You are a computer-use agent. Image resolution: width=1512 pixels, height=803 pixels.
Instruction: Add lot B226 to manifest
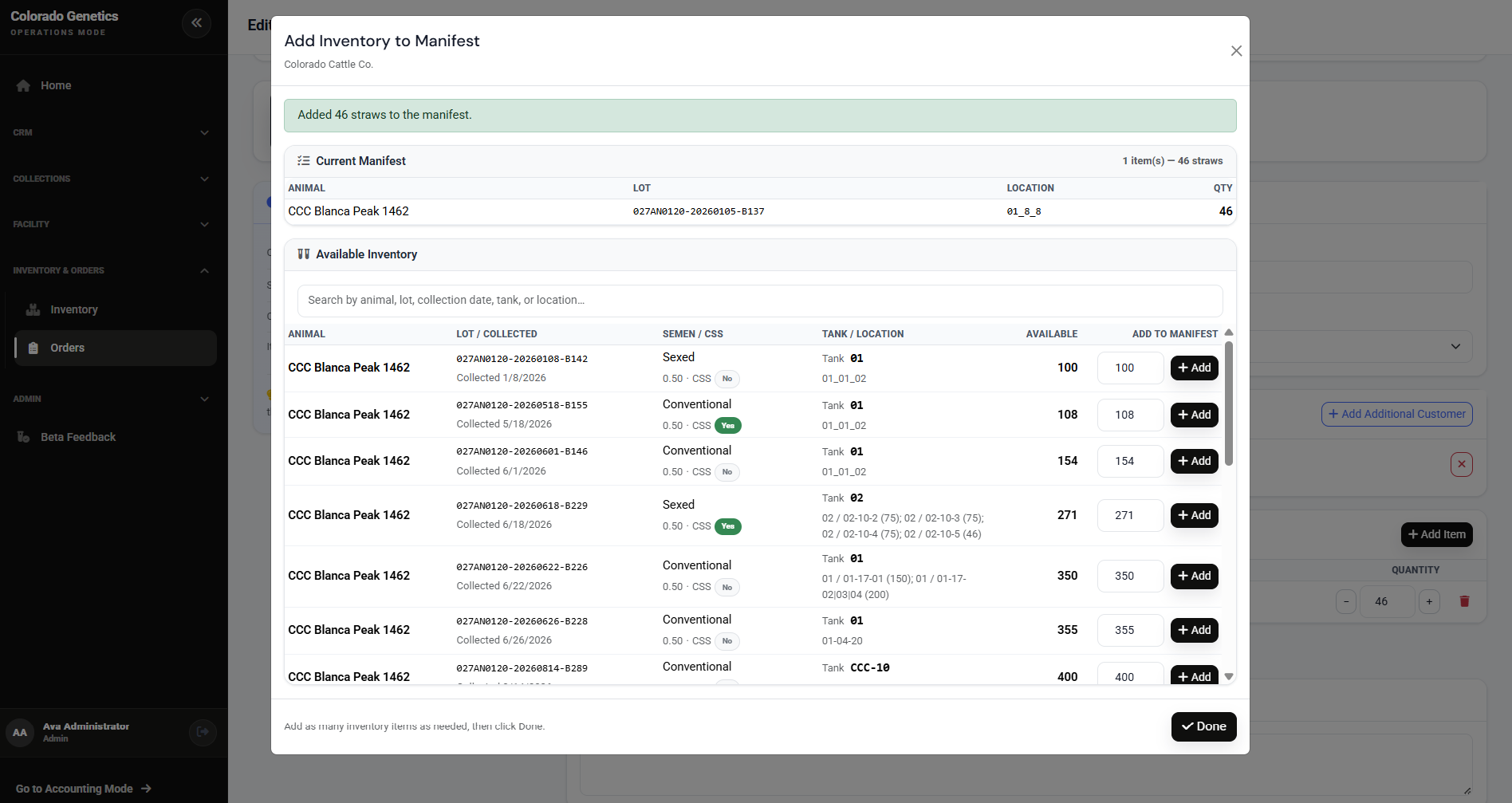[1194, 576]
